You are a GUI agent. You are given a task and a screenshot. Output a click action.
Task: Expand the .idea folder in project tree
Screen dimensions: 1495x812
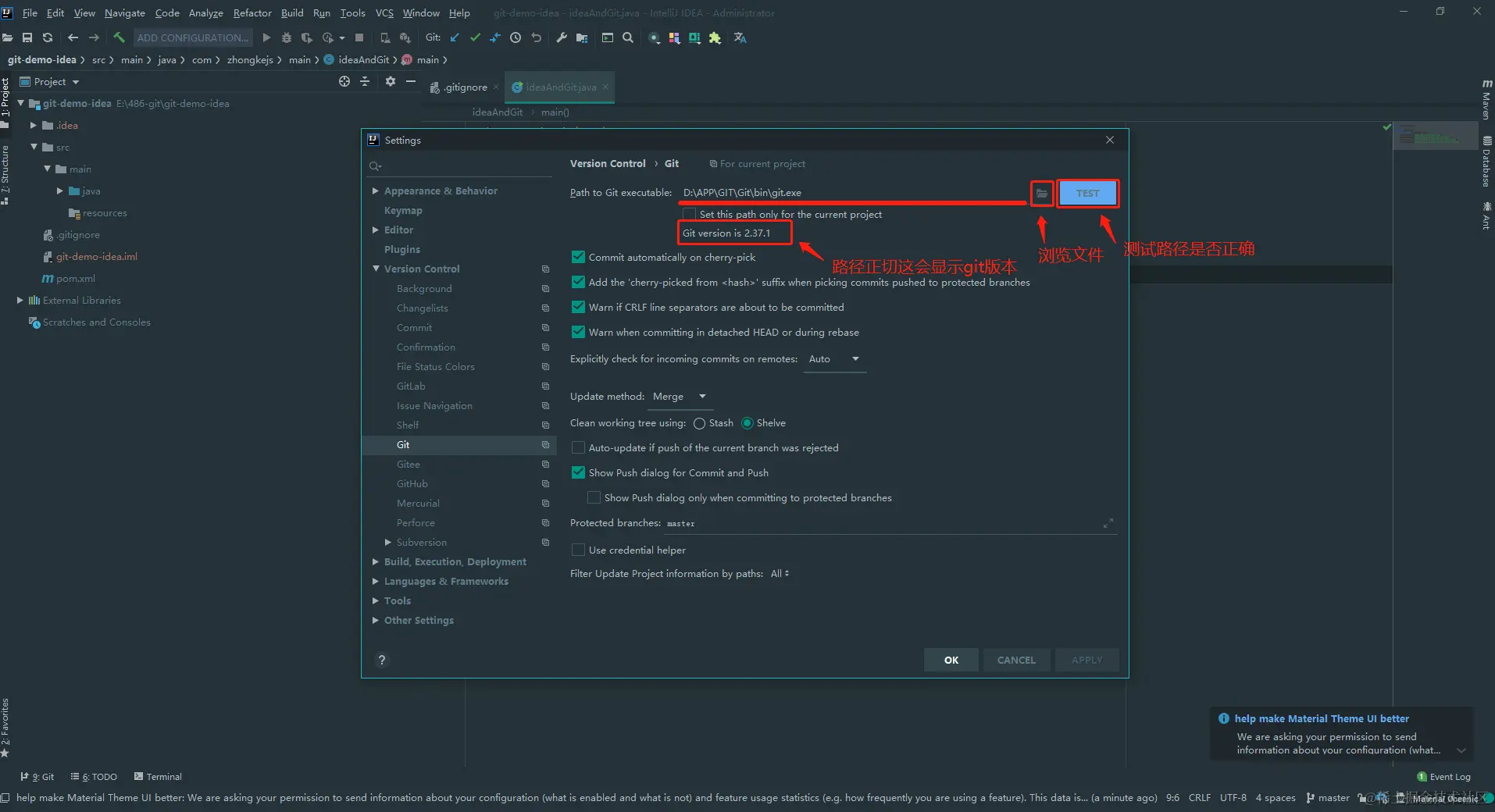pos(34,125)
